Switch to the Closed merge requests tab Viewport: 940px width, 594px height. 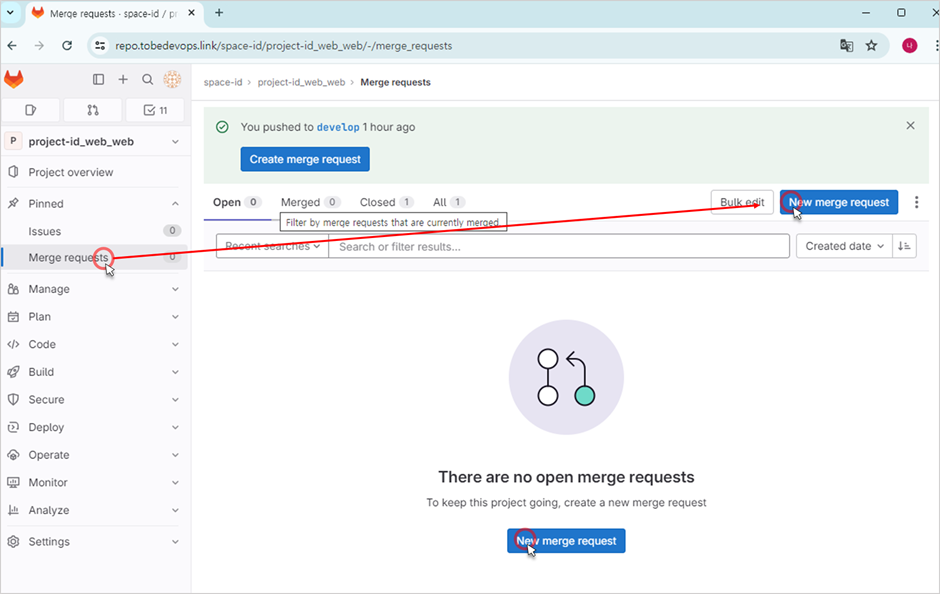386,202
